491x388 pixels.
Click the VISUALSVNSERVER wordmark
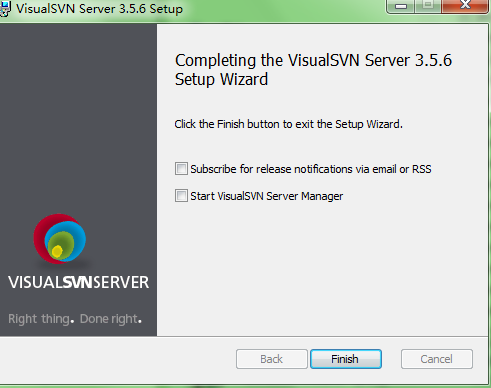79,282
